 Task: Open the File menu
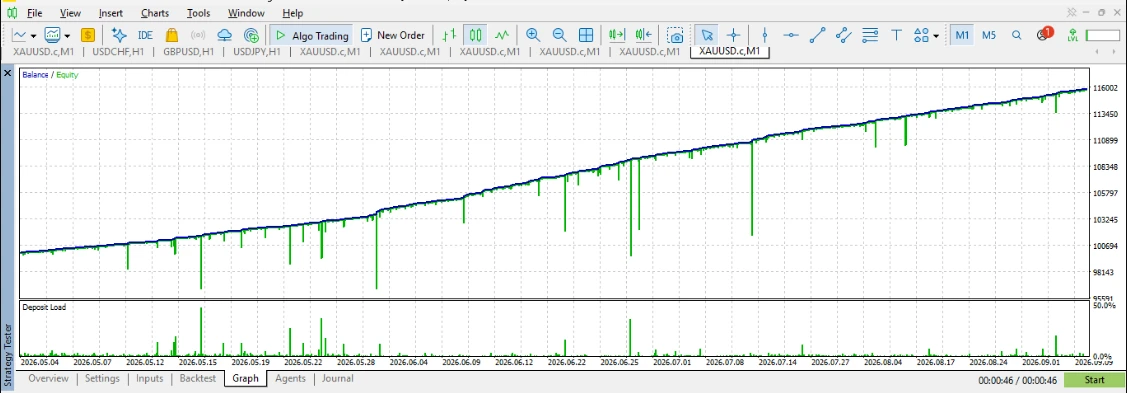34,13
